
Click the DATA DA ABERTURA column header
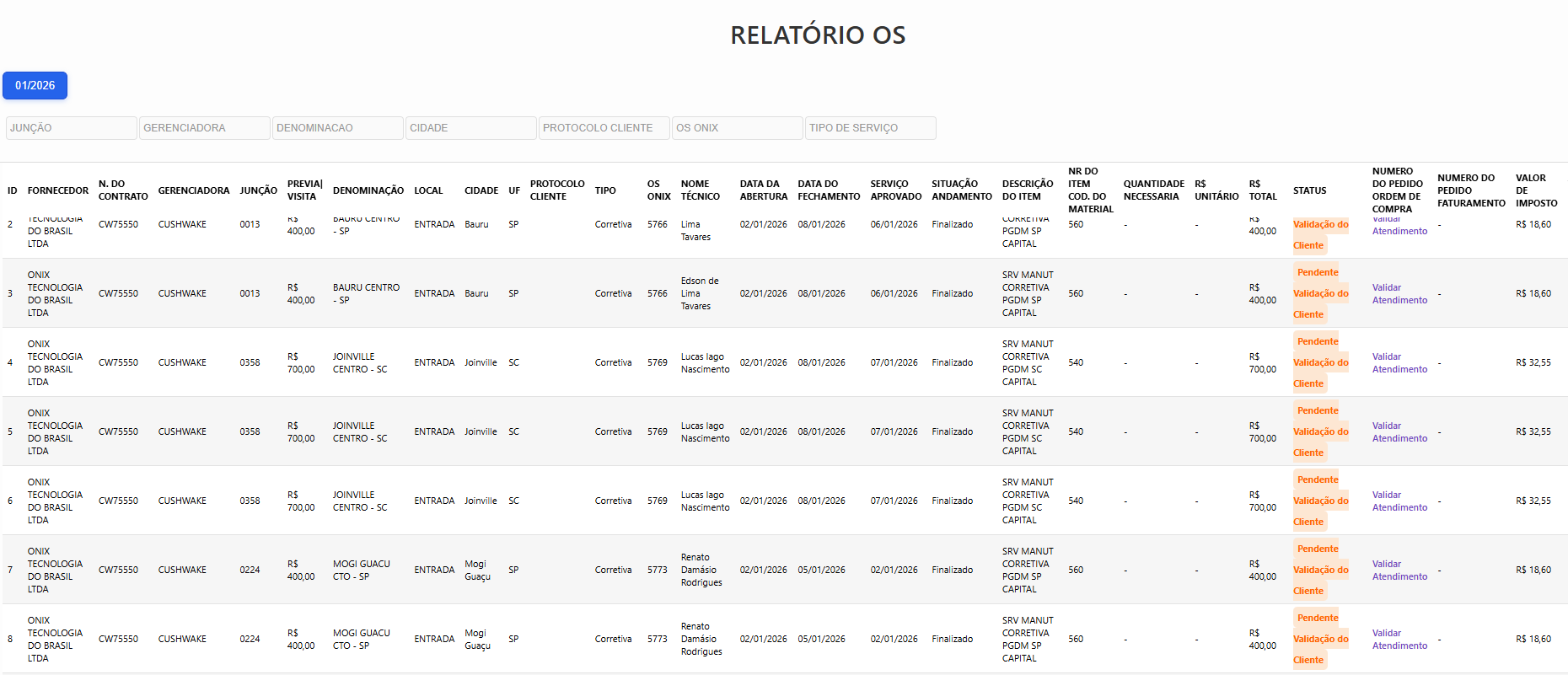pos(764,190)
